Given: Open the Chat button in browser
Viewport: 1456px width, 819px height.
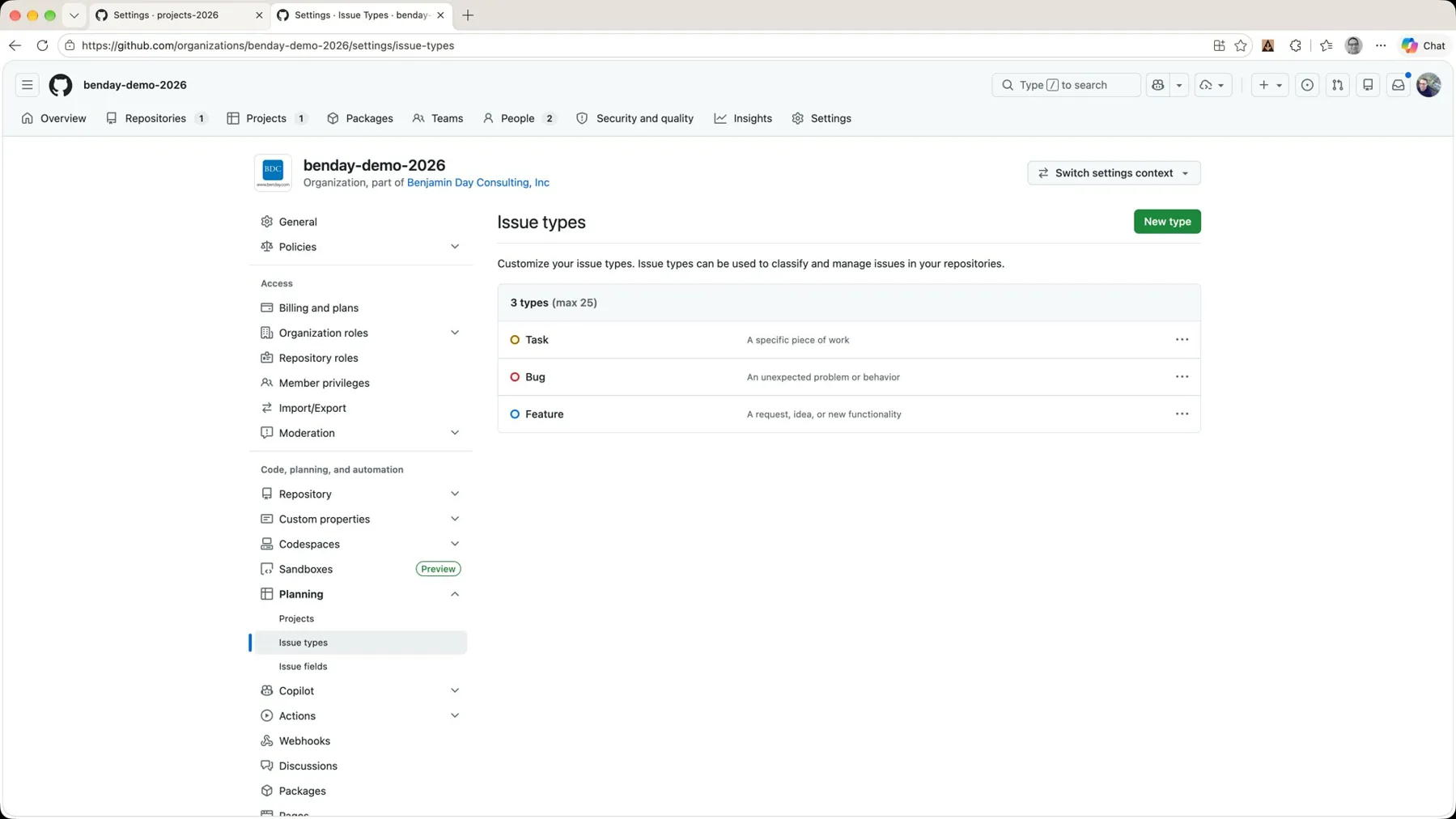Looking at the screenshot, I should (x=1424, y=45).
